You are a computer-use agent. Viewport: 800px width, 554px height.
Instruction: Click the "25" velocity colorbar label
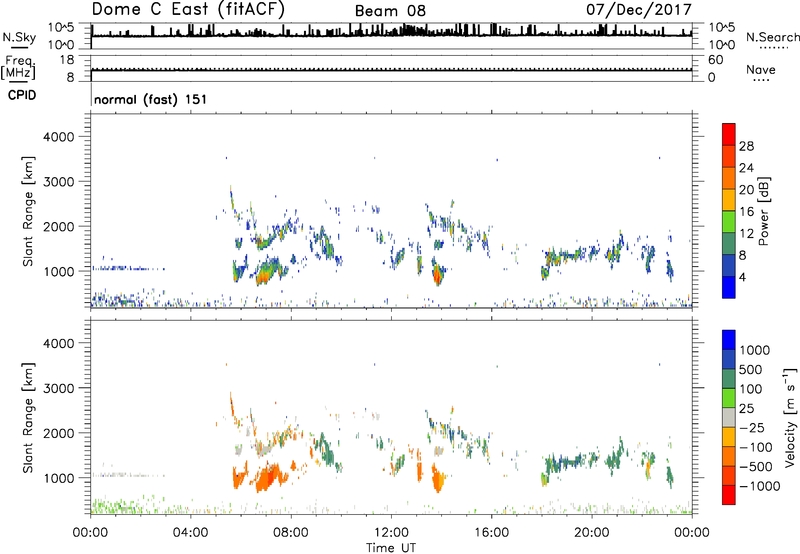[747, 408]
